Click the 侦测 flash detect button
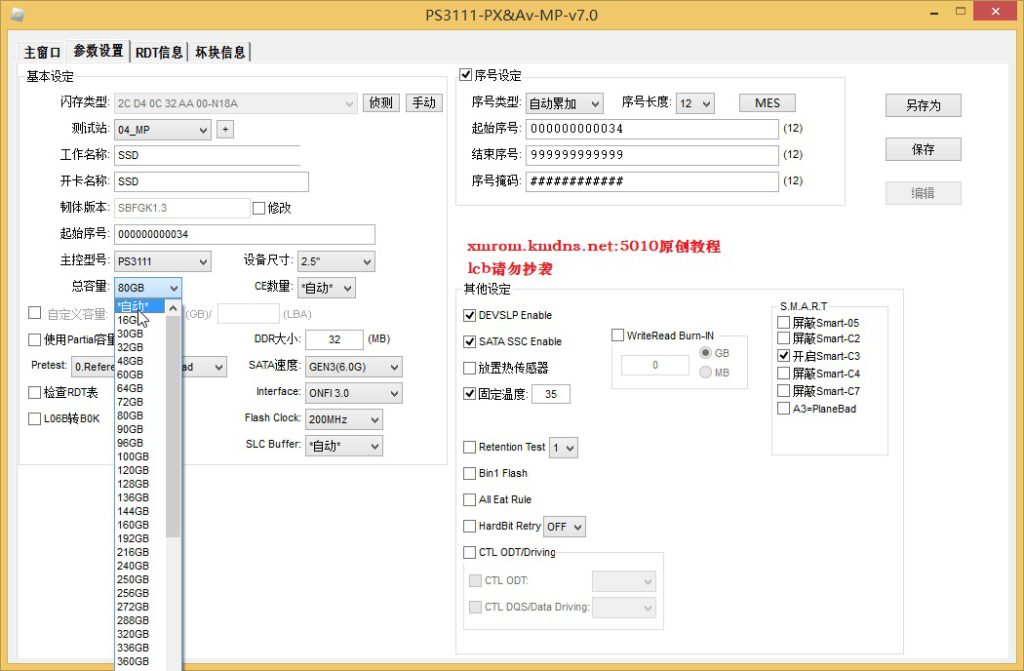Screen dimensions: 1024x671 click(x=382, y=103)
